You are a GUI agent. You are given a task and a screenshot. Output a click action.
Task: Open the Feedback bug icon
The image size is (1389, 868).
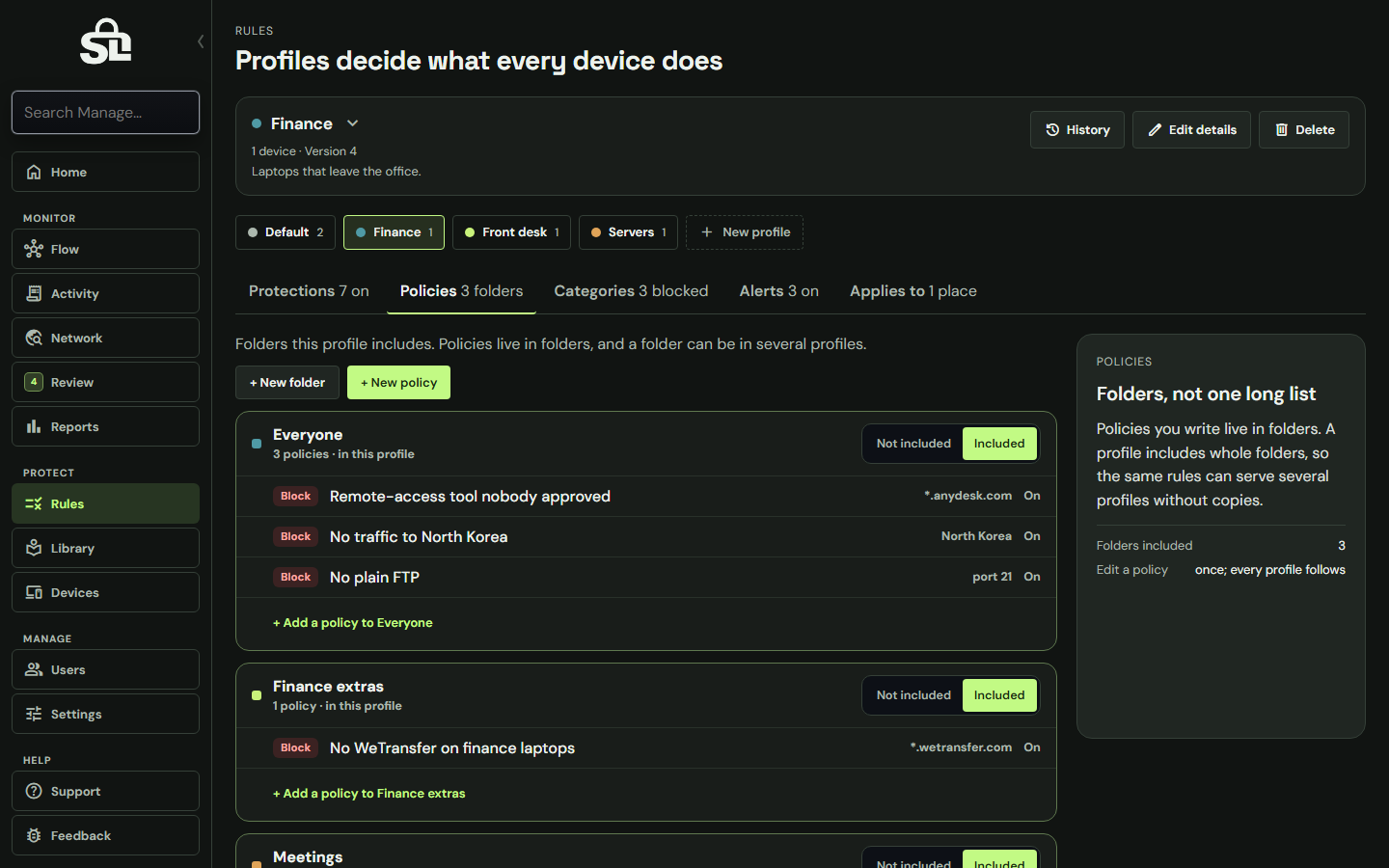pos(34,835)
